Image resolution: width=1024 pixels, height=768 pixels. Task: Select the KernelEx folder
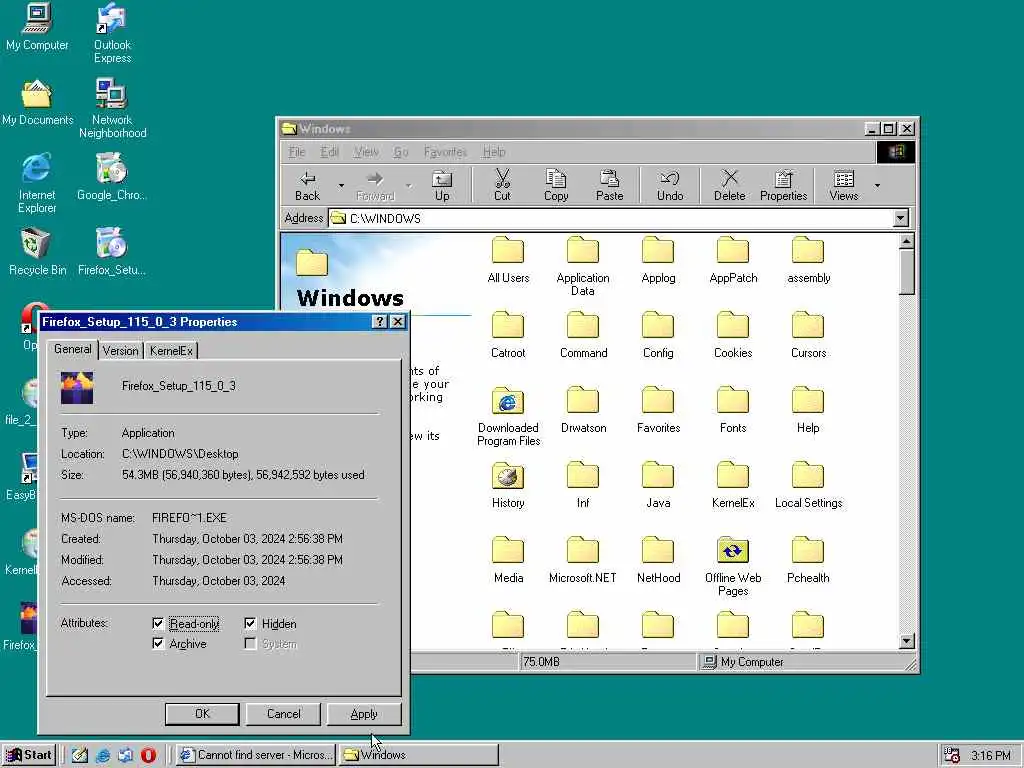coord(733,485)
